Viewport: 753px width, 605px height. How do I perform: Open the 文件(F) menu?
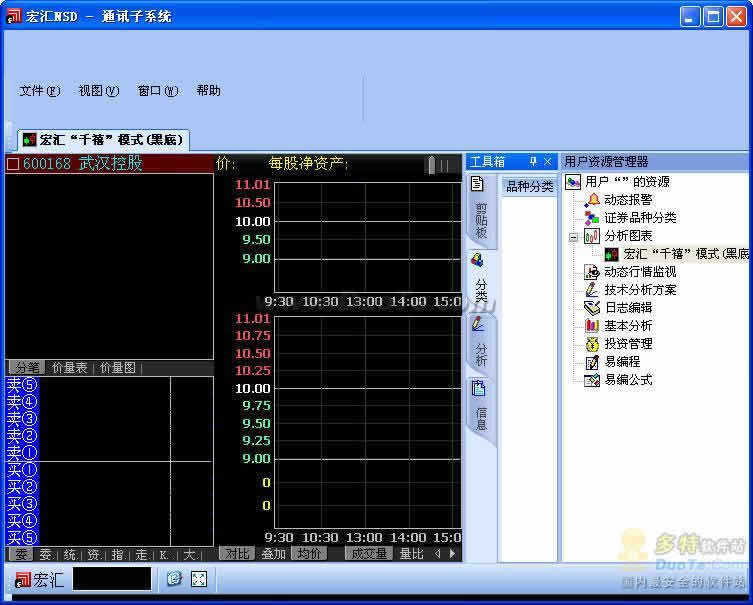click(x=40, y=90)
